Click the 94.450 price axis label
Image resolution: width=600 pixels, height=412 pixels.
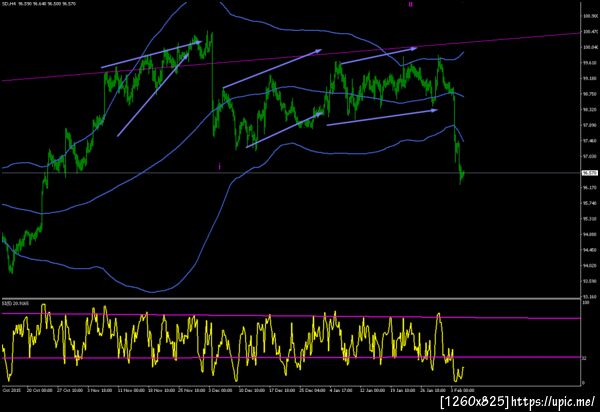coord(590,250)
